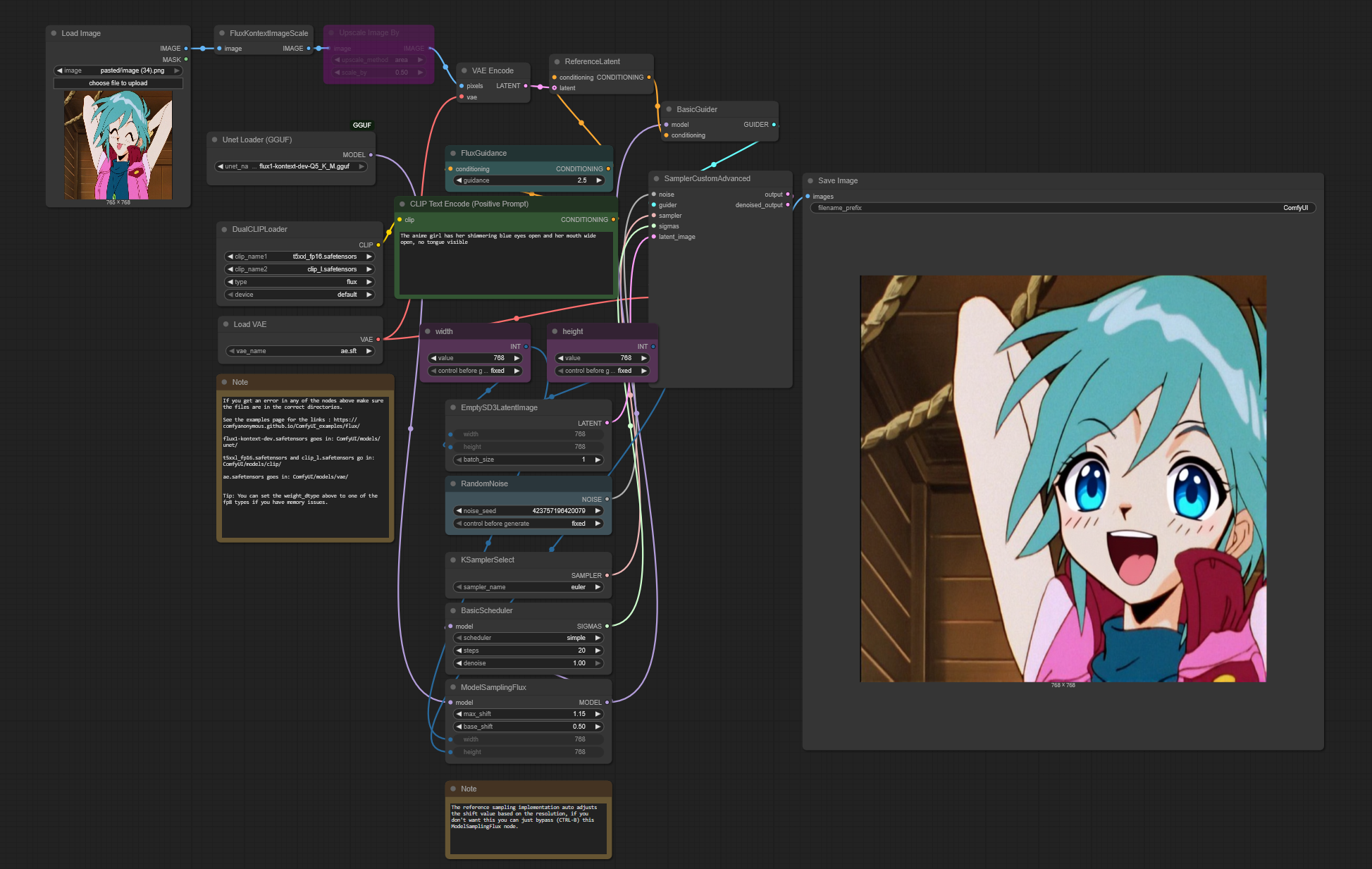Screen dimensions: 1372x869
Task: Open the type flux selector in DualCLIPLoader
Action: click(299, 282)
